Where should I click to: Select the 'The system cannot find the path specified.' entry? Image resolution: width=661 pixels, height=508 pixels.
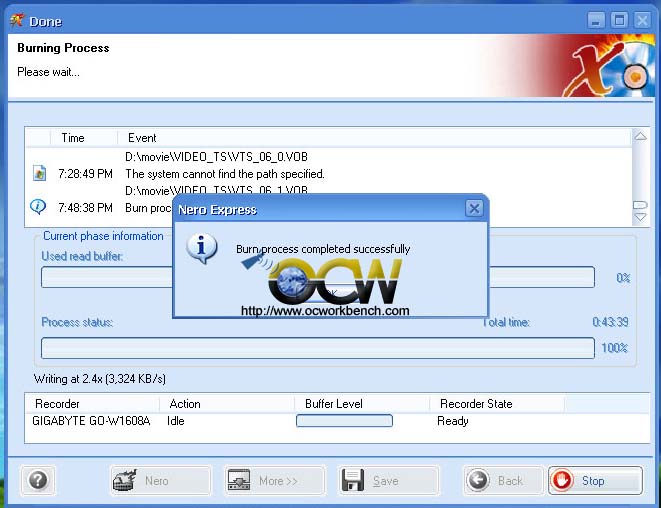tap(225, 174)
